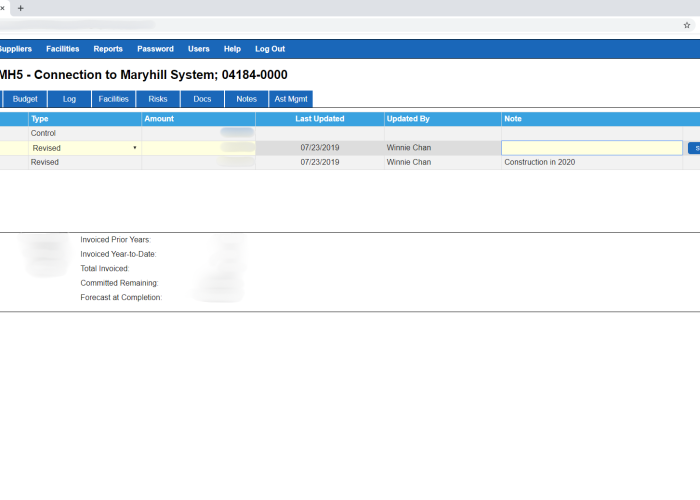Image resolution: width=700 pixels, height=500 pixels.
Task: Click the Total Invoiced label
Action: 104,268
